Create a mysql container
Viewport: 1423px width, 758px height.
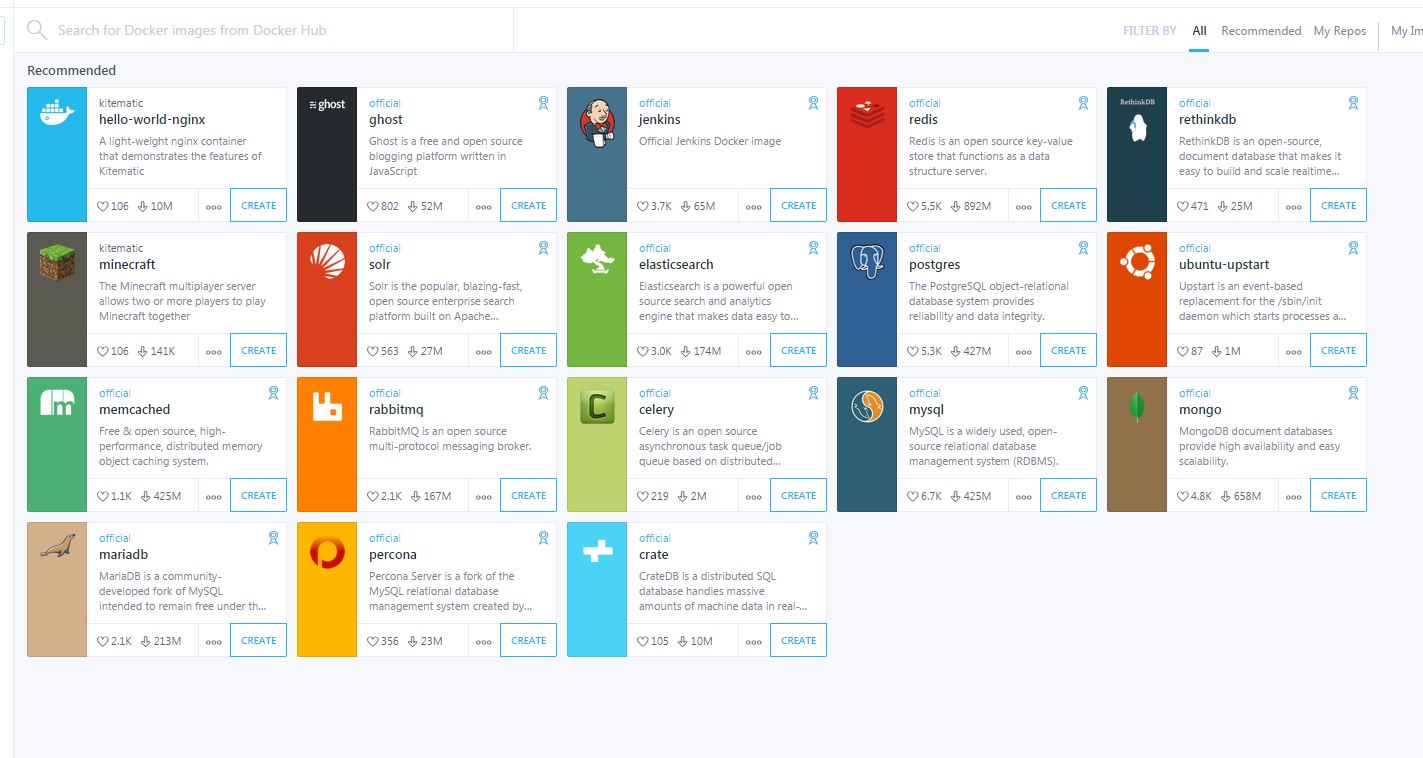(1068, 495)
